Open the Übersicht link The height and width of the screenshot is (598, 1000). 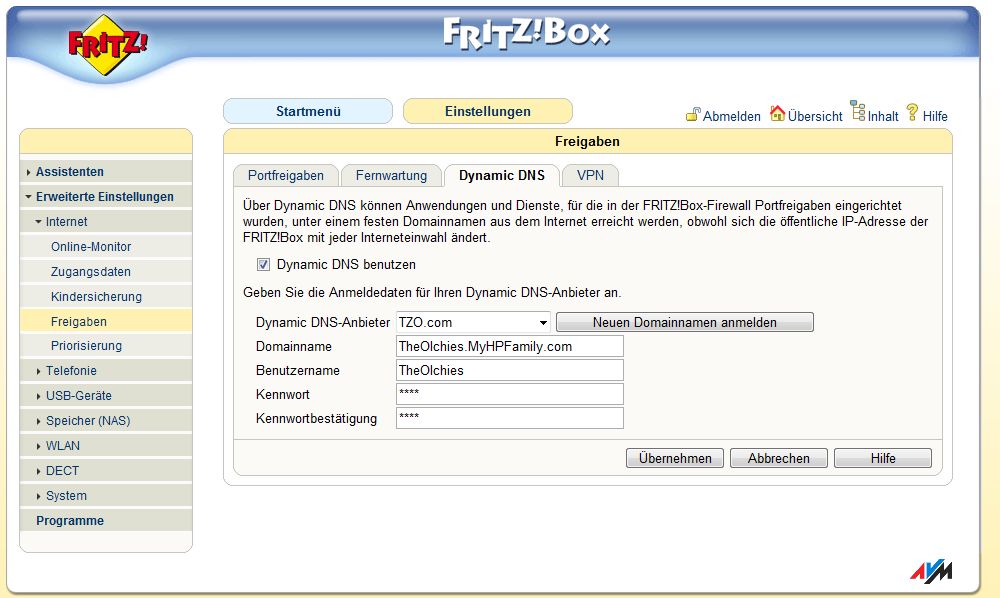pyautogui.click(x=815, y=116)
